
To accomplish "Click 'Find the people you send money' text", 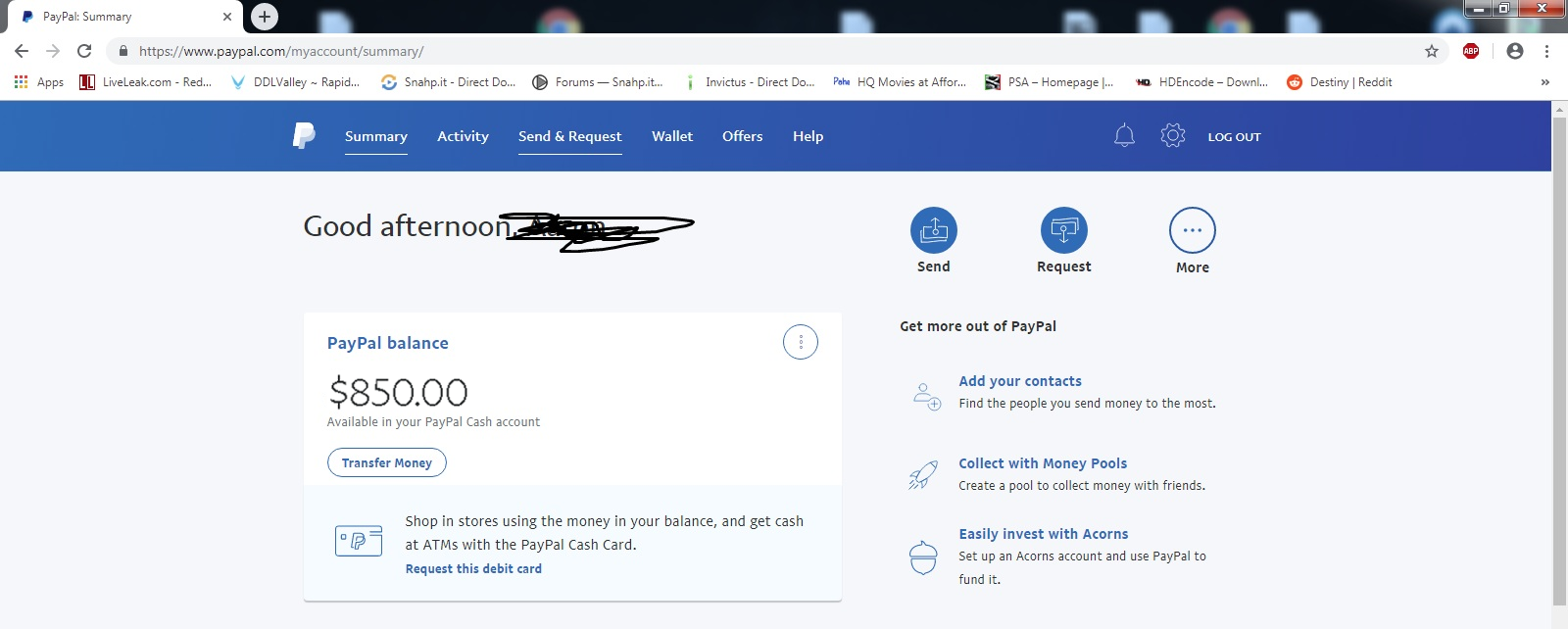I will 1087,404.
